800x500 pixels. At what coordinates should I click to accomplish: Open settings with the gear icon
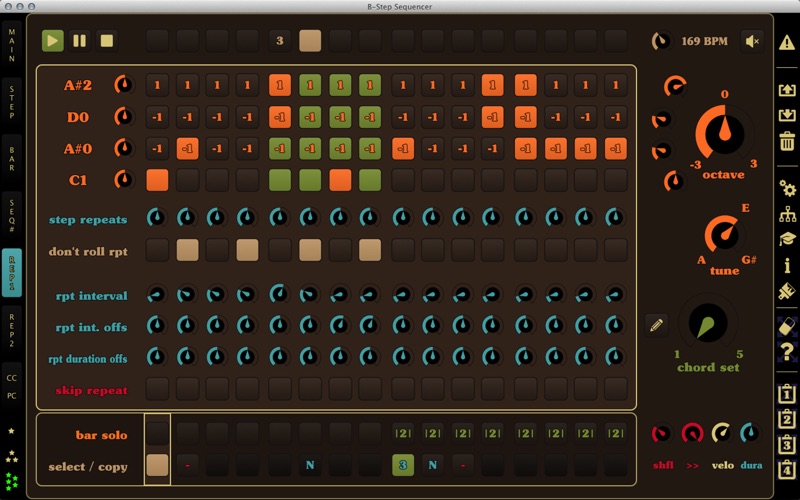787,189
